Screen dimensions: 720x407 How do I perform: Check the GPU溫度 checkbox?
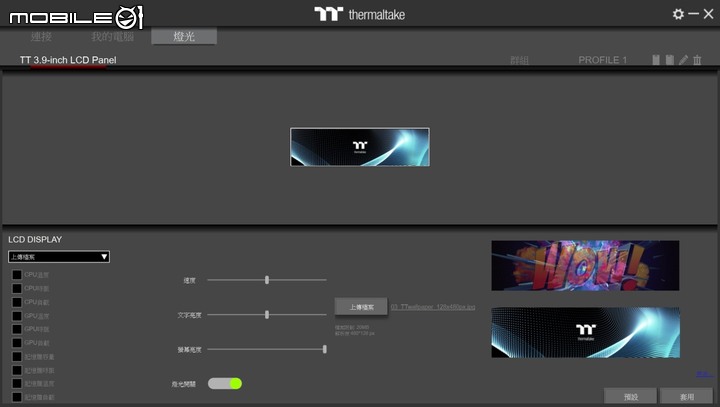coord(17,316)
